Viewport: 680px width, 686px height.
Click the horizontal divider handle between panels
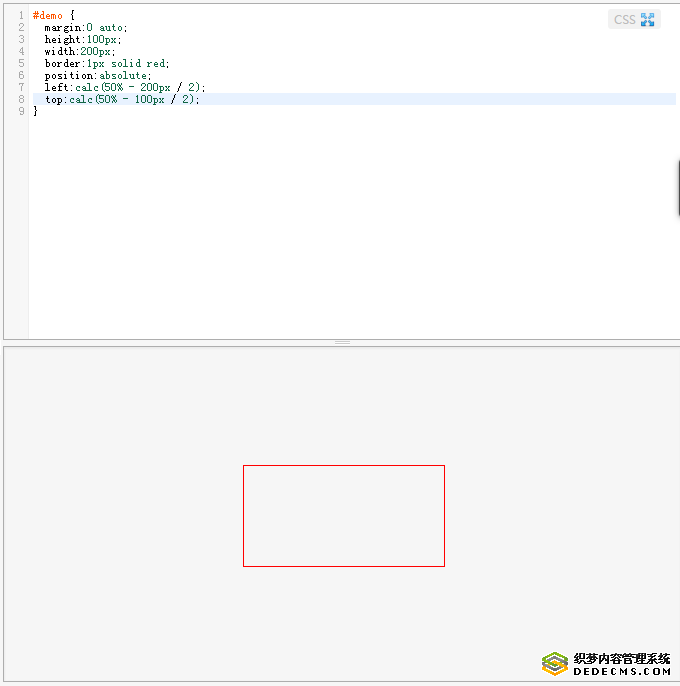(342, 342)
